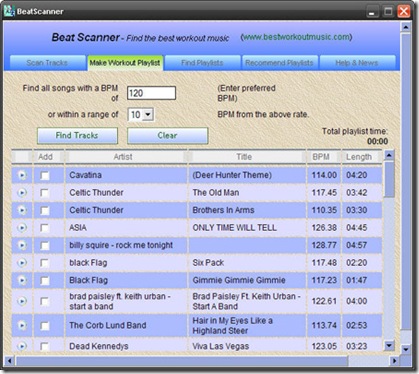
Task: Click the preferred BPM input field
Action: pos(151,93)
